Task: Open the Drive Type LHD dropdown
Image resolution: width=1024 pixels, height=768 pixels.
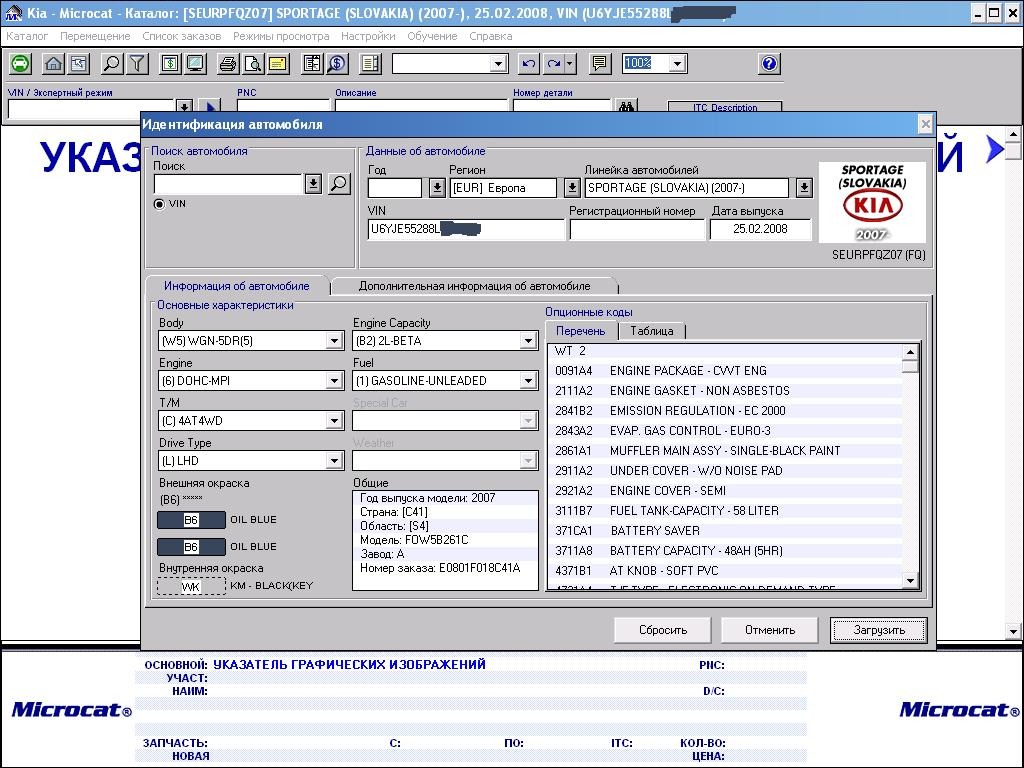Action: (334, 461)
